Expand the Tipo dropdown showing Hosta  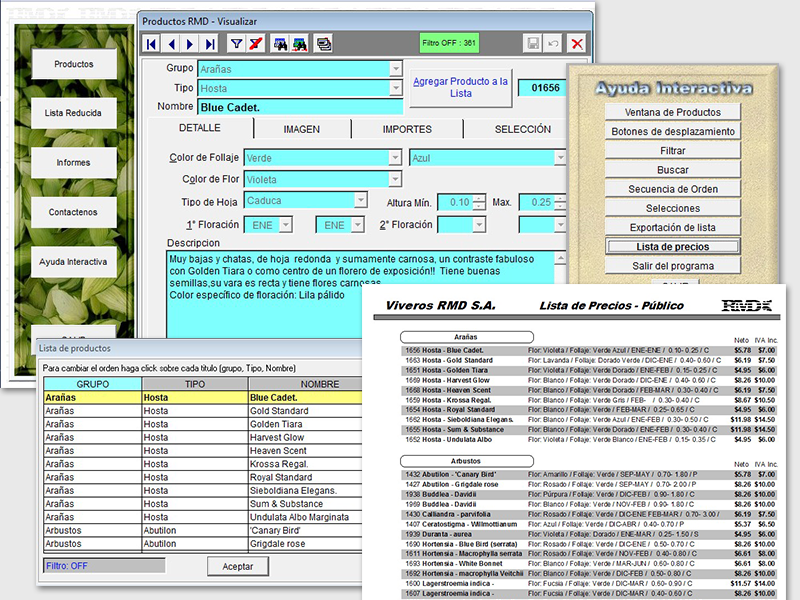coord(396,88)
